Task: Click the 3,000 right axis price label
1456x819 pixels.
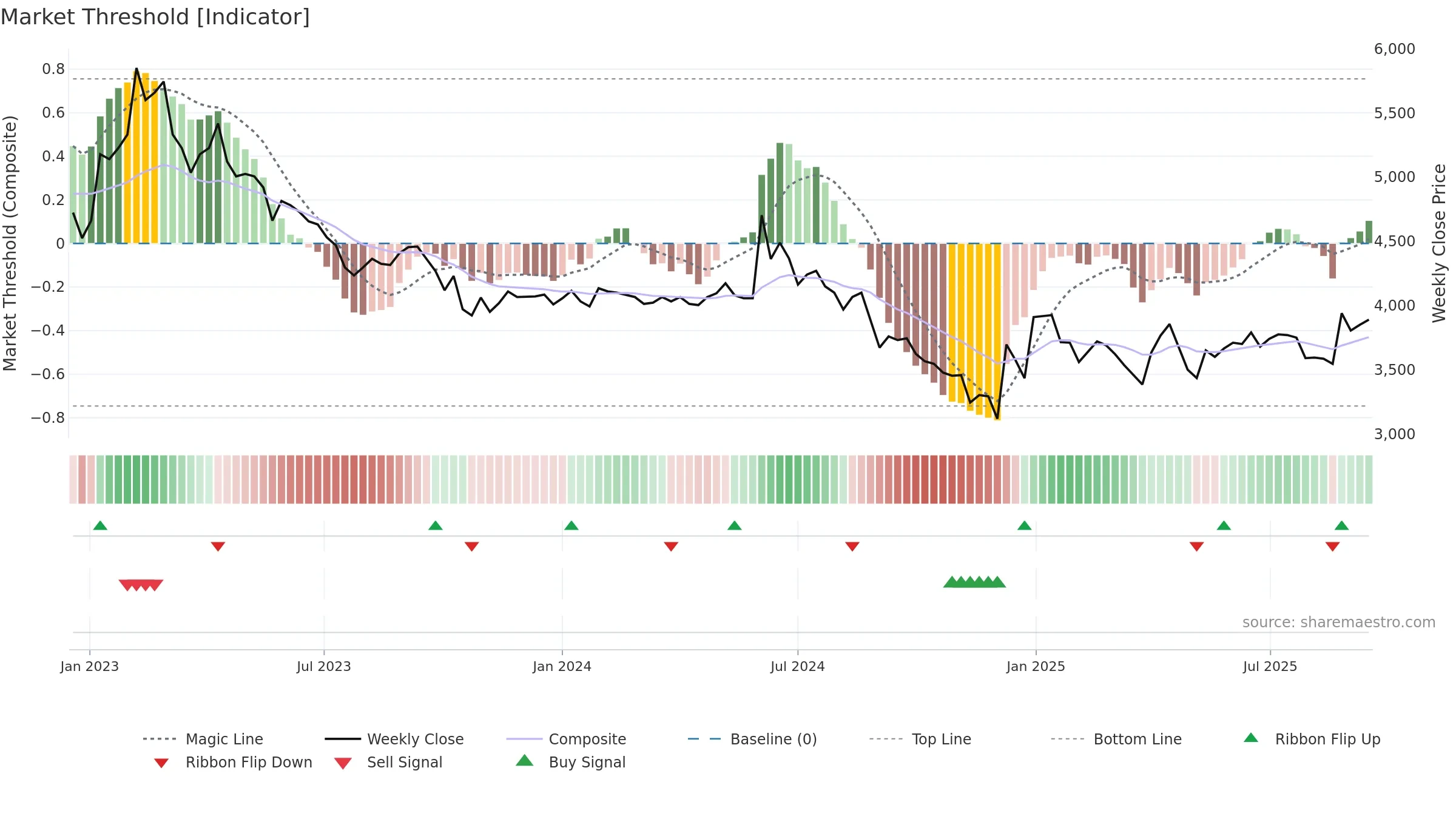Action: (1395, 434)
